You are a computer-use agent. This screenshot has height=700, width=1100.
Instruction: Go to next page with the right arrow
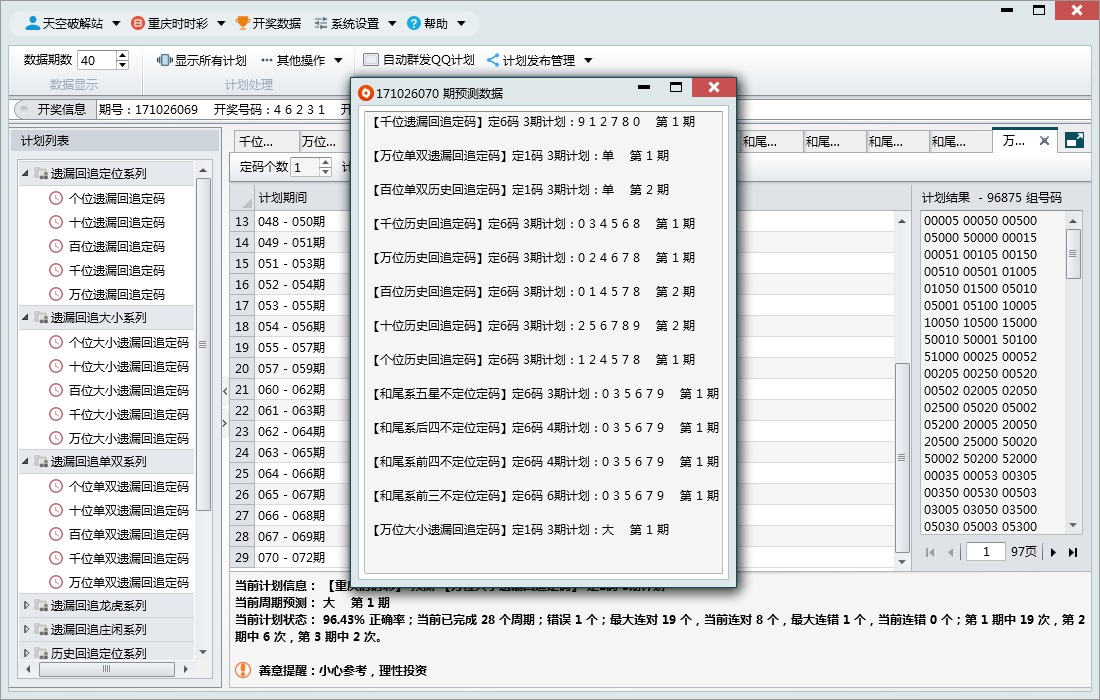click(1053, 552)
